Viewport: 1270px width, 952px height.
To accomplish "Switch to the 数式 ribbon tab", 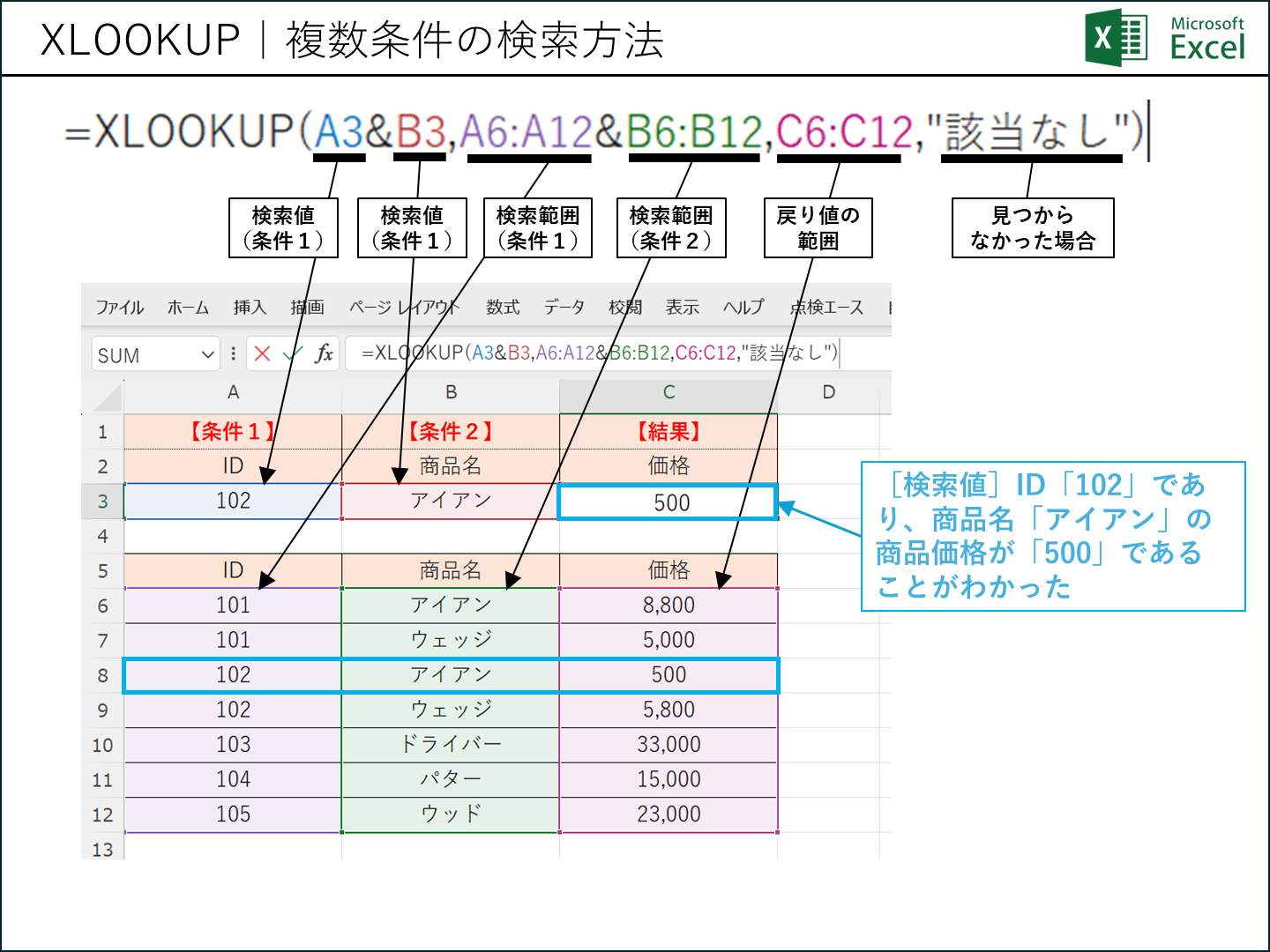I will 501,308.
